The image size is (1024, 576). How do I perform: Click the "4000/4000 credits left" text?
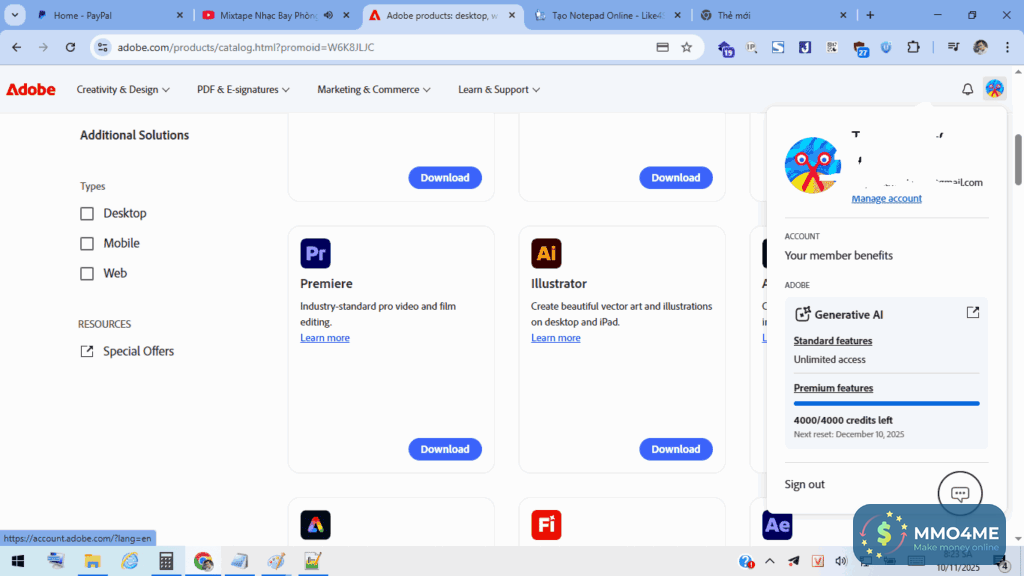click(842, 421)
